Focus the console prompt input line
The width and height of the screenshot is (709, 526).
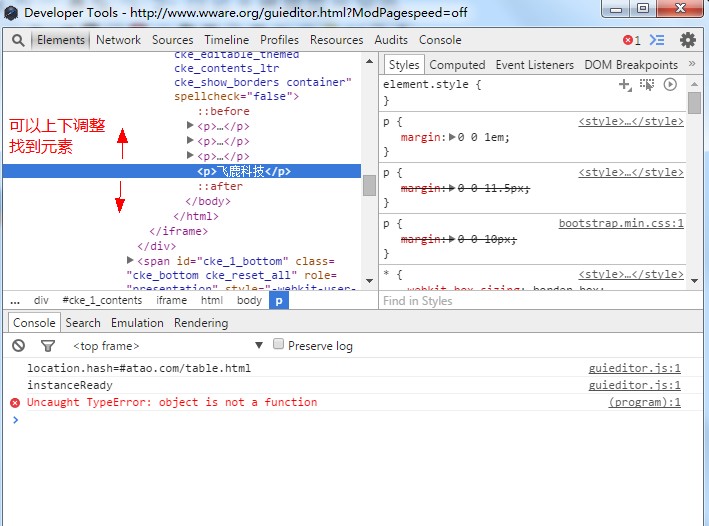click(x=357, y=420)
